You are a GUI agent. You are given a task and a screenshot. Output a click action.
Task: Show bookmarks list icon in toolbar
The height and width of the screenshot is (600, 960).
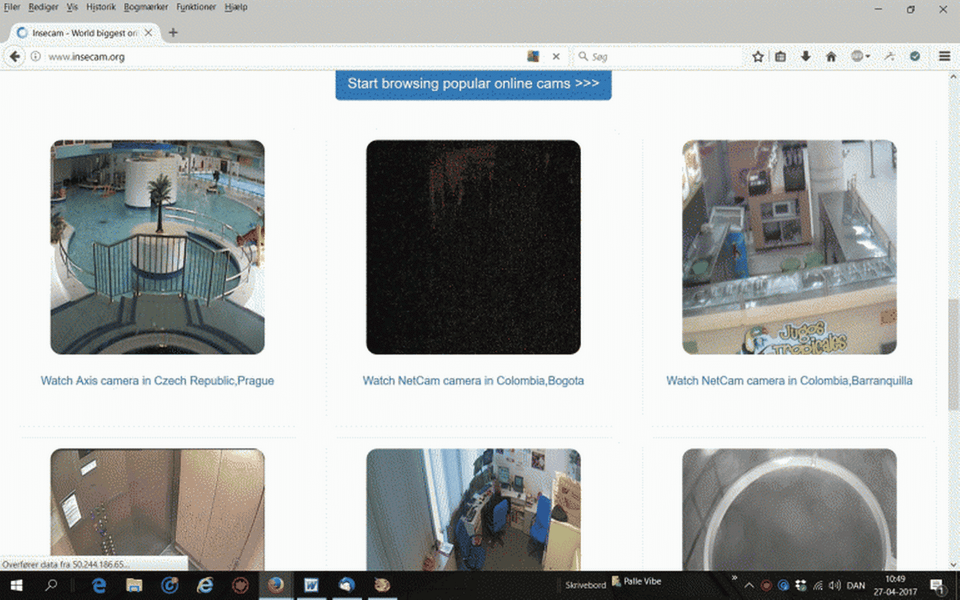pyautogui.click(x=781, y=57)
